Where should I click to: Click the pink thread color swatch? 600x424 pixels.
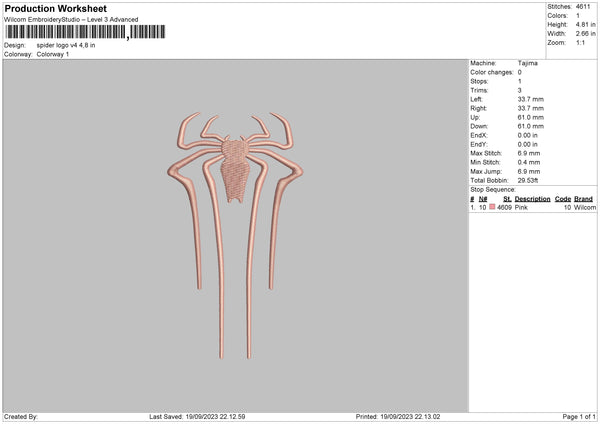point(492,207)
